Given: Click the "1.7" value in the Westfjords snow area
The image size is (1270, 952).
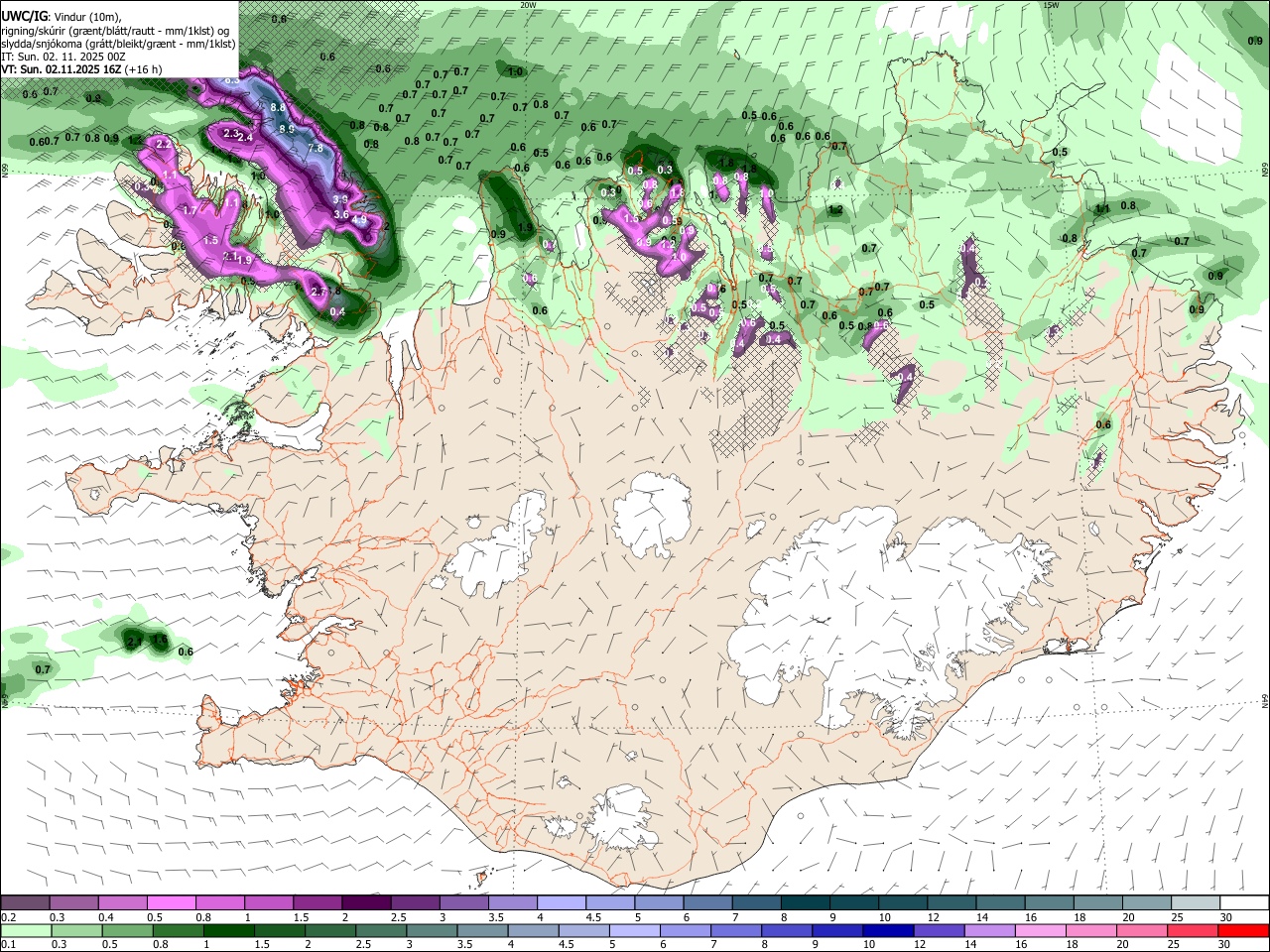Looking at the screenshot, I should point(189,210).
